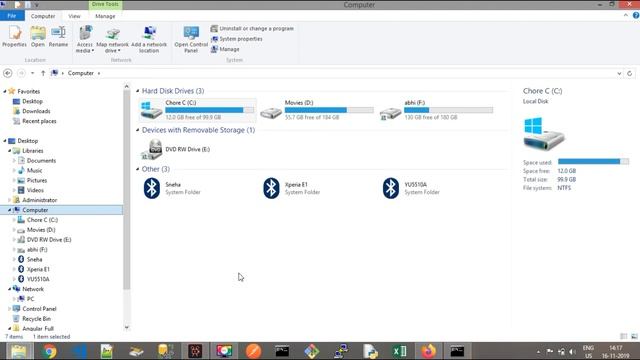640x360 pixels.
Task: Open Firefox from the taskbar
Action: 428,351
